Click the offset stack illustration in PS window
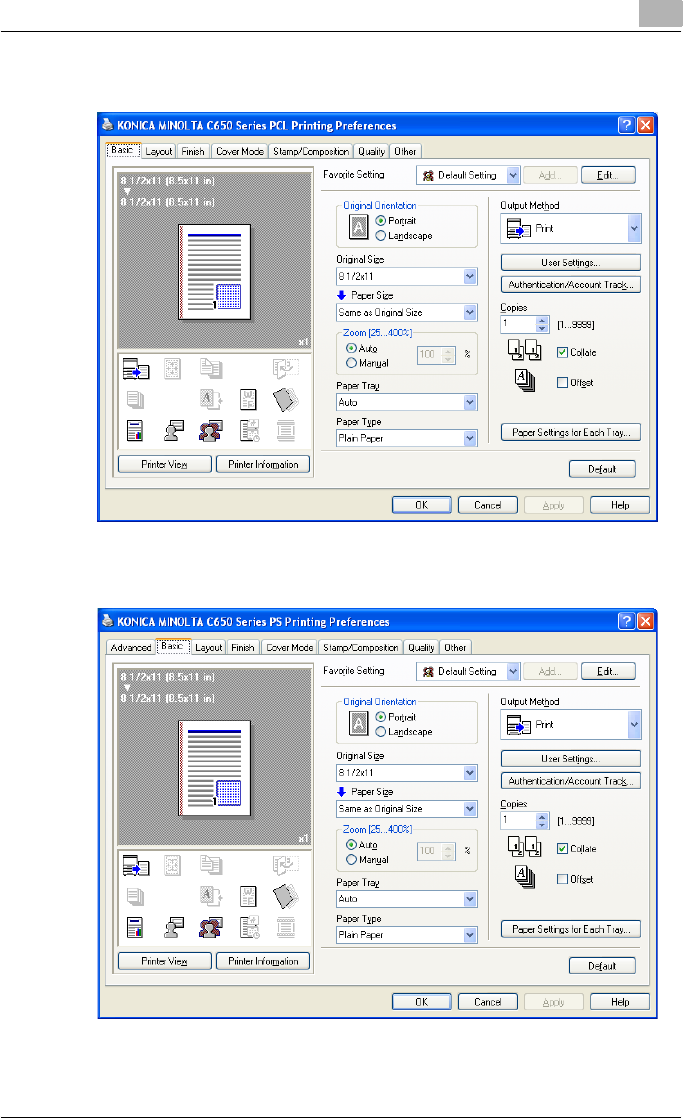The image size is (683, 1118). click(x=525, y=877)
